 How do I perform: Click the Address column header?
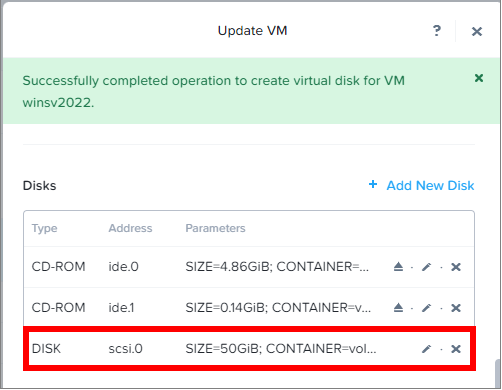click(130, 228)
